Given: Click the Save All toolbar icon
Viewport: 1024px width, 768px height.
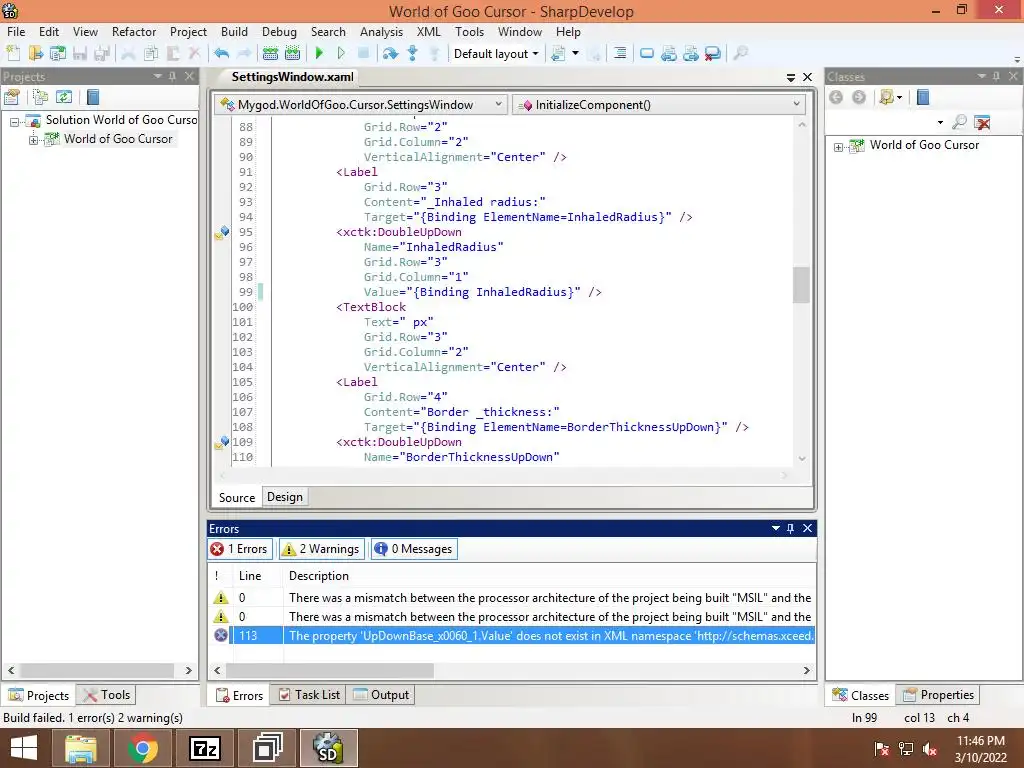Looking at the screenshot, I should pyautogui.click(x=102, y=54).
